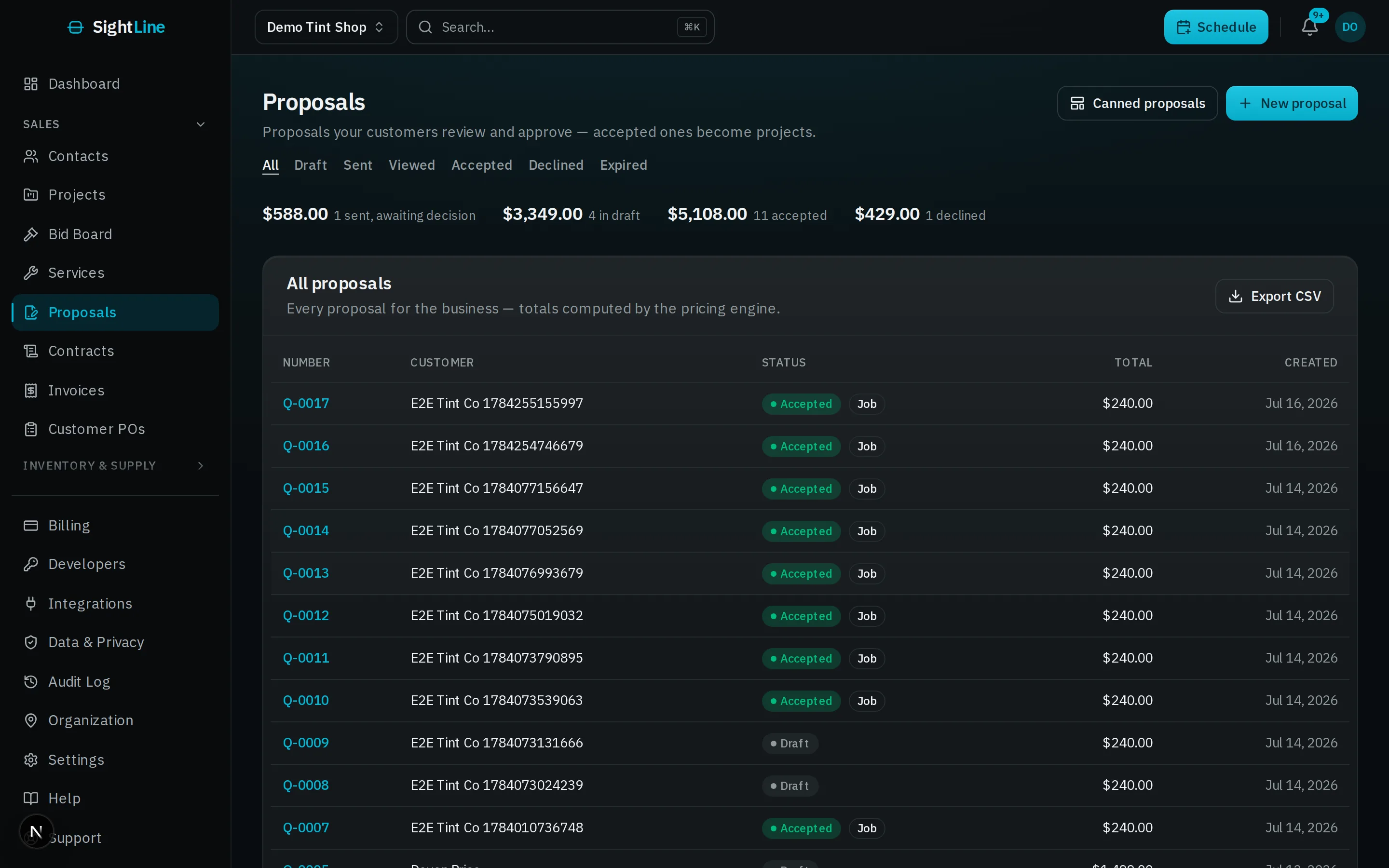Click the CUSTOMER column header

442,363
